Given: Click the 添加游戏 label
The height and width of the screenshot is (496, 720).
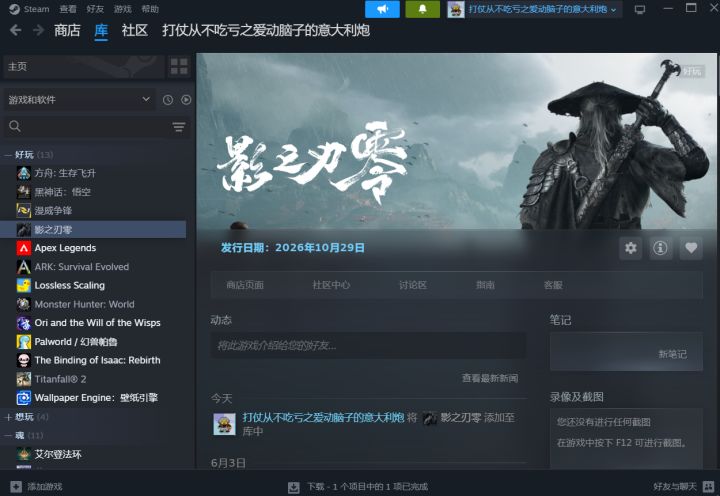Looking at the screenshot, I should pyautogui.click(x=45, y=486).
